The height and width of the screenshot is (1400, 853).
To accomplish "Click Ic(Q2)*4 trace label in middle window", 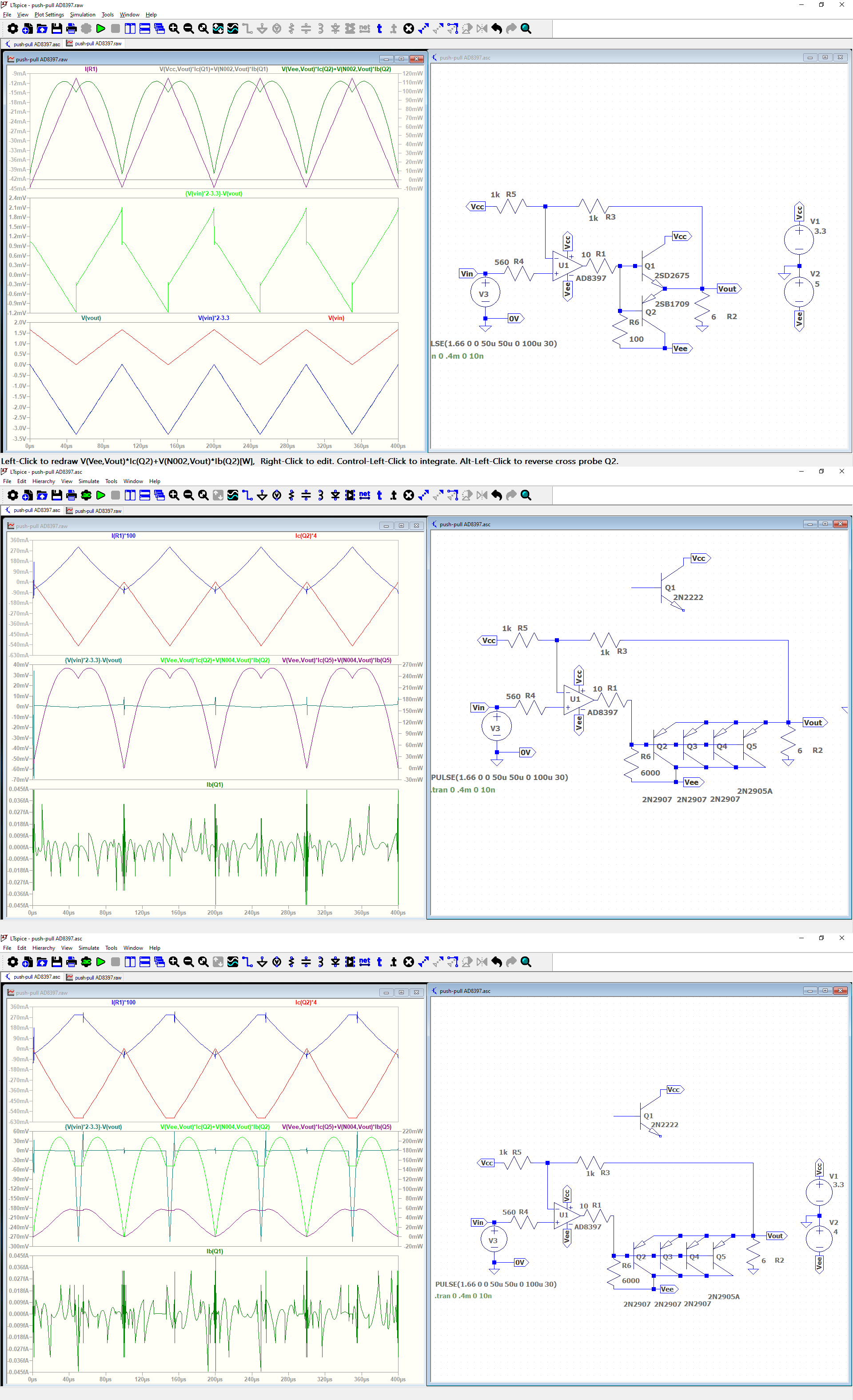I will click(x=306, y=536).
